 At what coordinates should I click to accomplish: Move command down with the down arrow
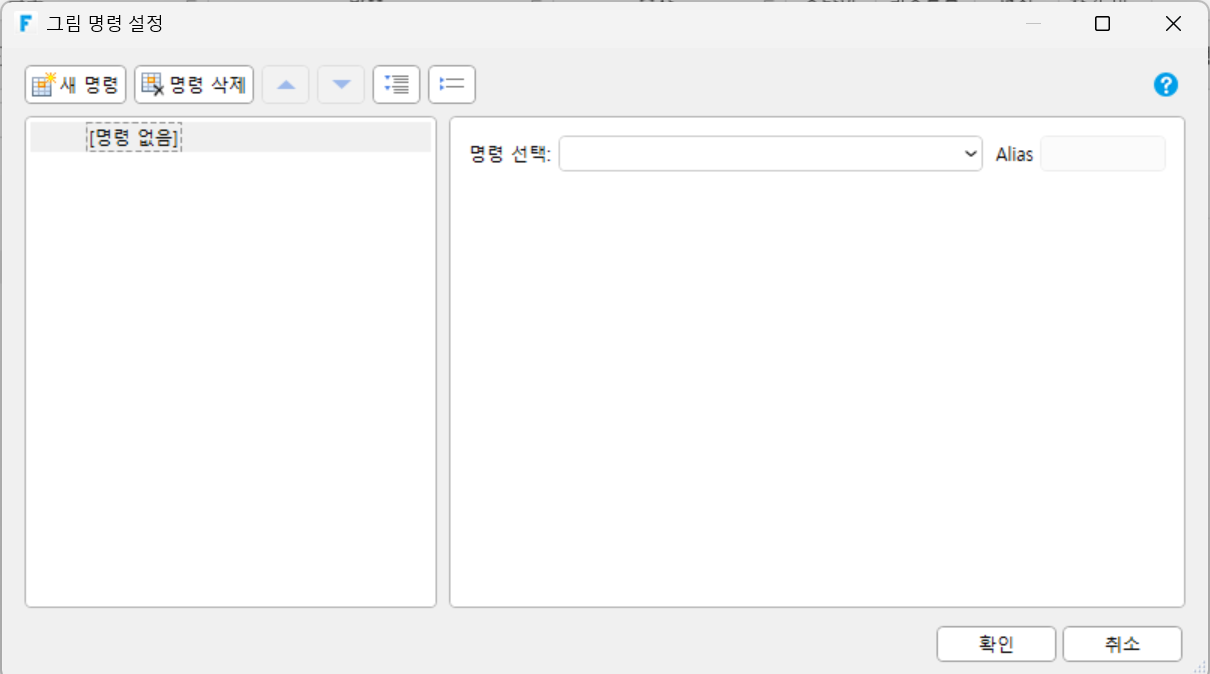tap(341, 85)
